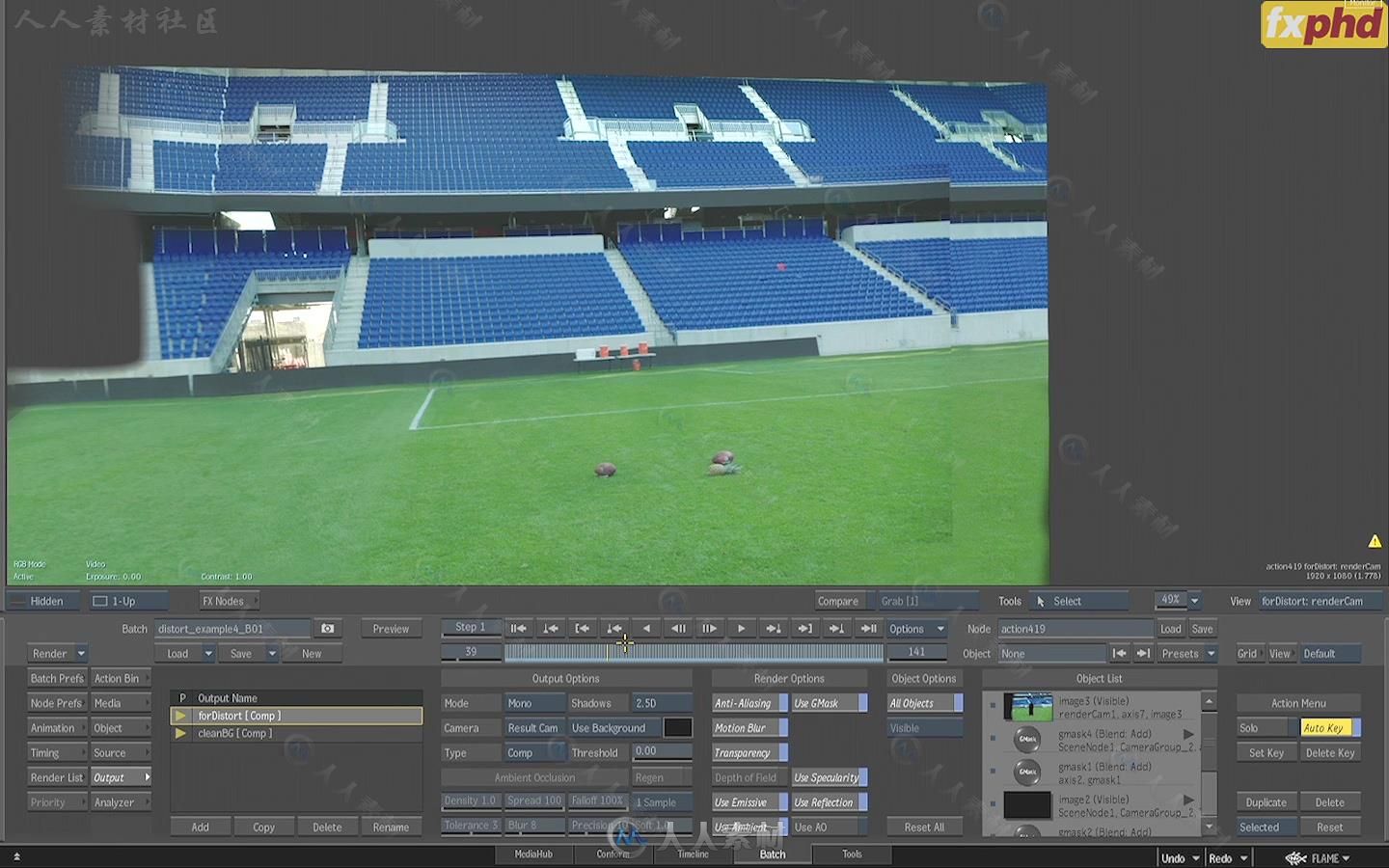Toggle Solo in Action Menu
Viewport: 1389px width, 868px height.
click(x=1266, y=728)
